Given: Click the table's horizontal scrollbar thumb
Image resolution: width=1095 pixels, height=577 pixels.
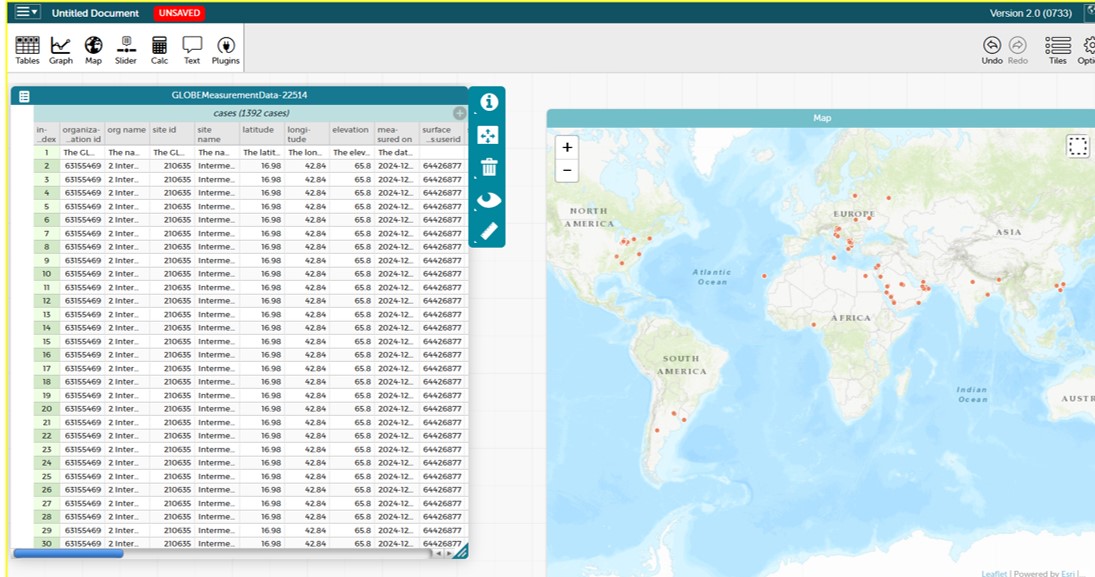Looking at the screenshot, I should pyautogui.click(x=68, y=553).
